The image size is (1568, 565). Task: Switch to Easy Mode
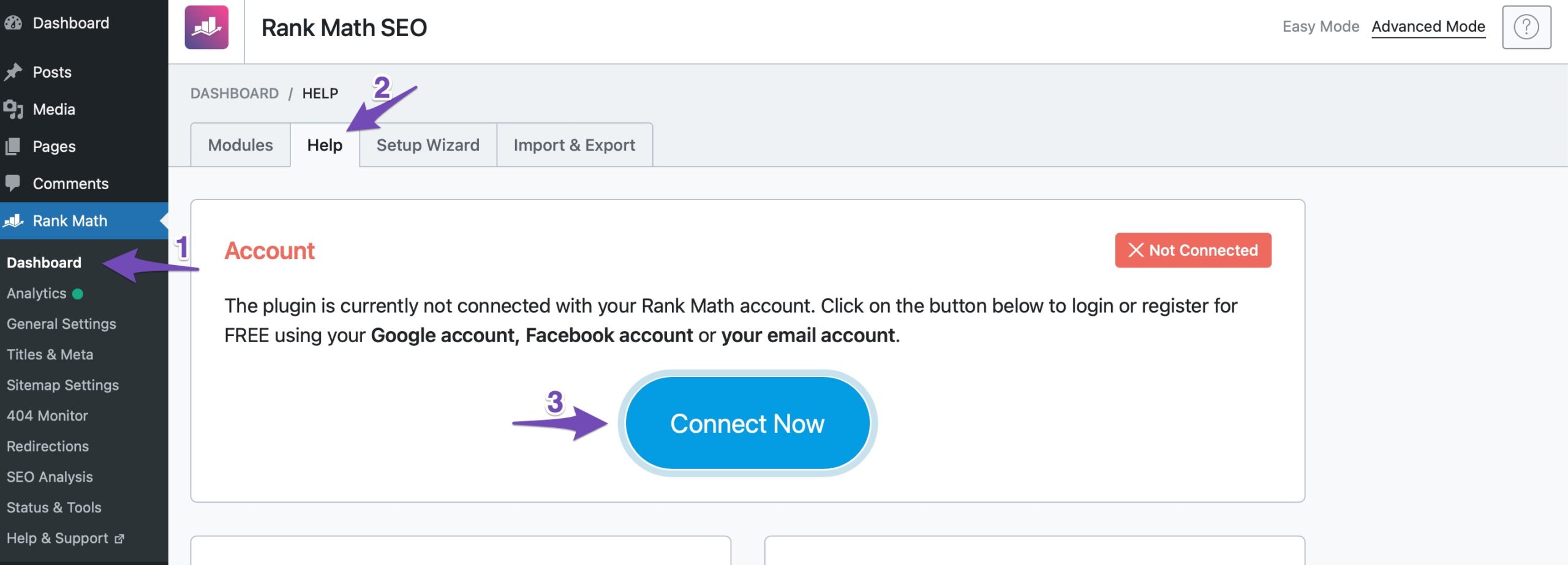tap(1321, 26)
